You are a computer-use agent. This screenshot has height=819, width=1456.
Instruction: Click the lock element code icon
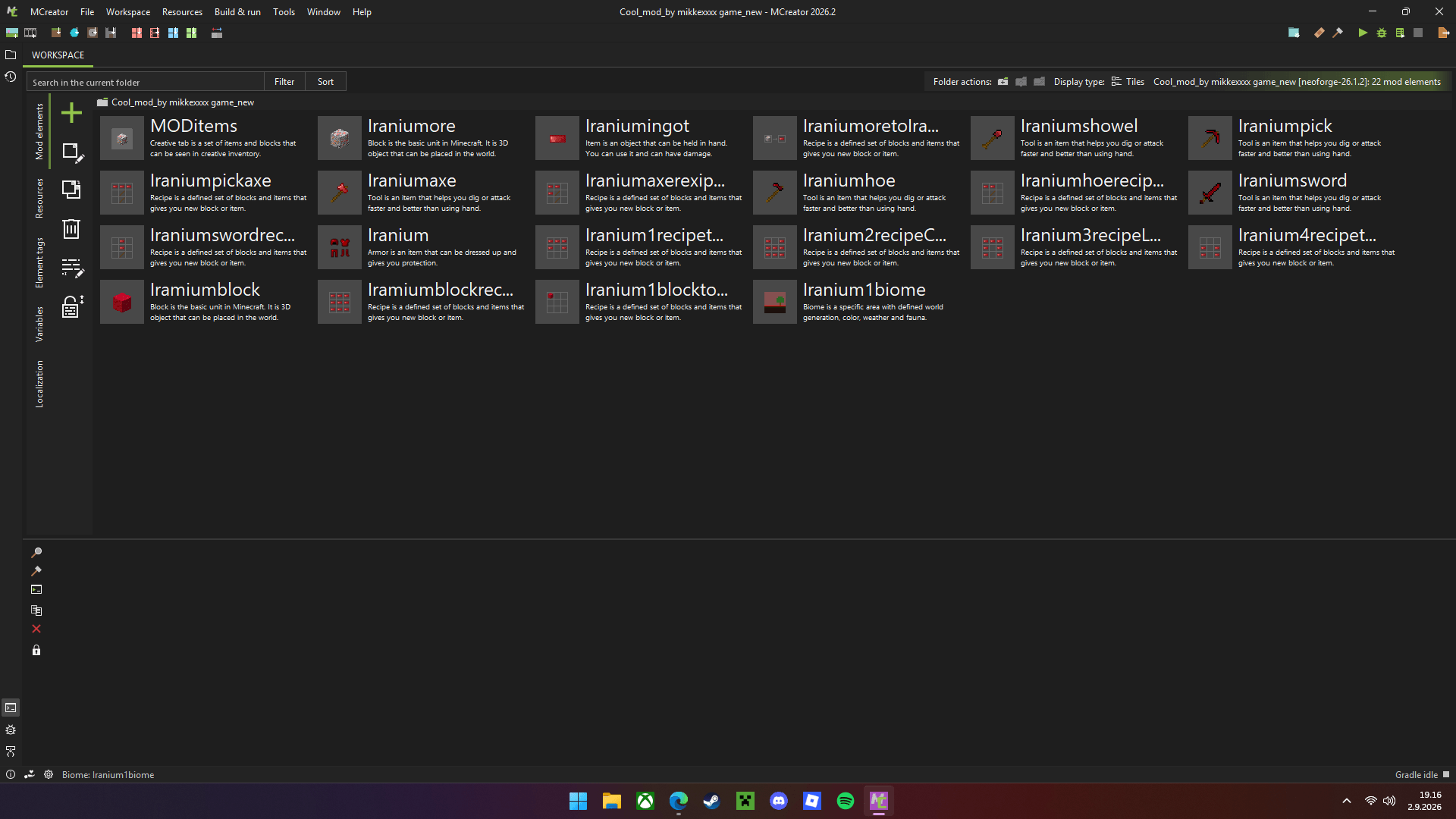pyautogui.click(x=72, y=306)
